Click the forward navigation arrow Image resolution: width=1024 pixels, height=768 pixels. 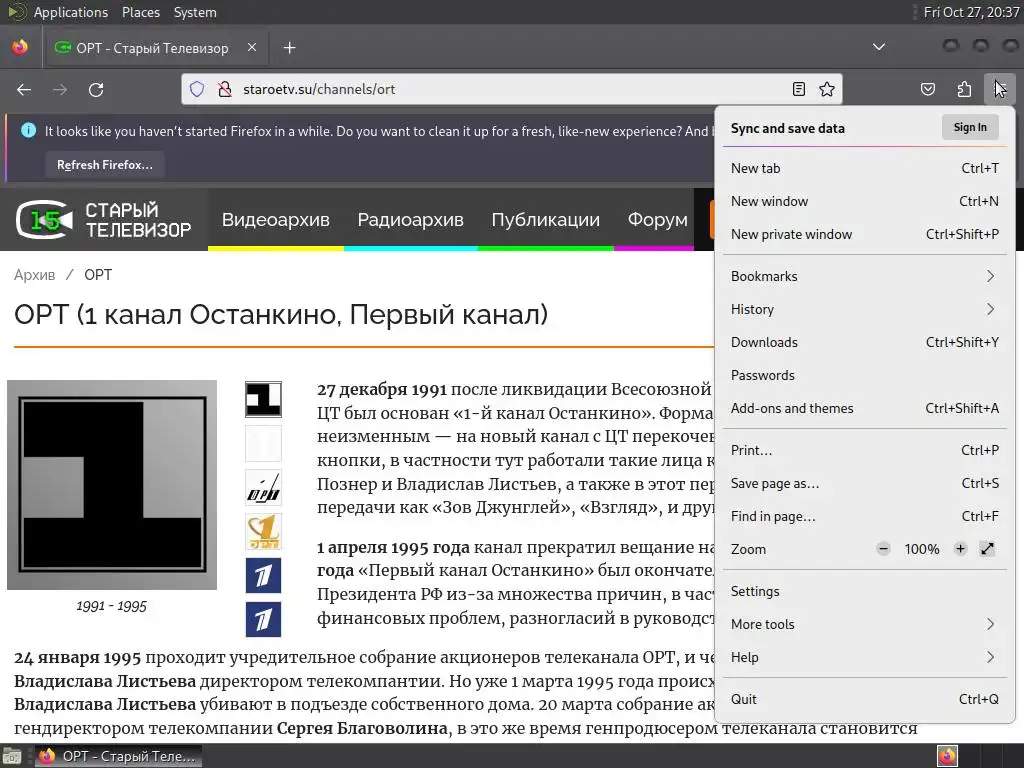coord(60,89)
